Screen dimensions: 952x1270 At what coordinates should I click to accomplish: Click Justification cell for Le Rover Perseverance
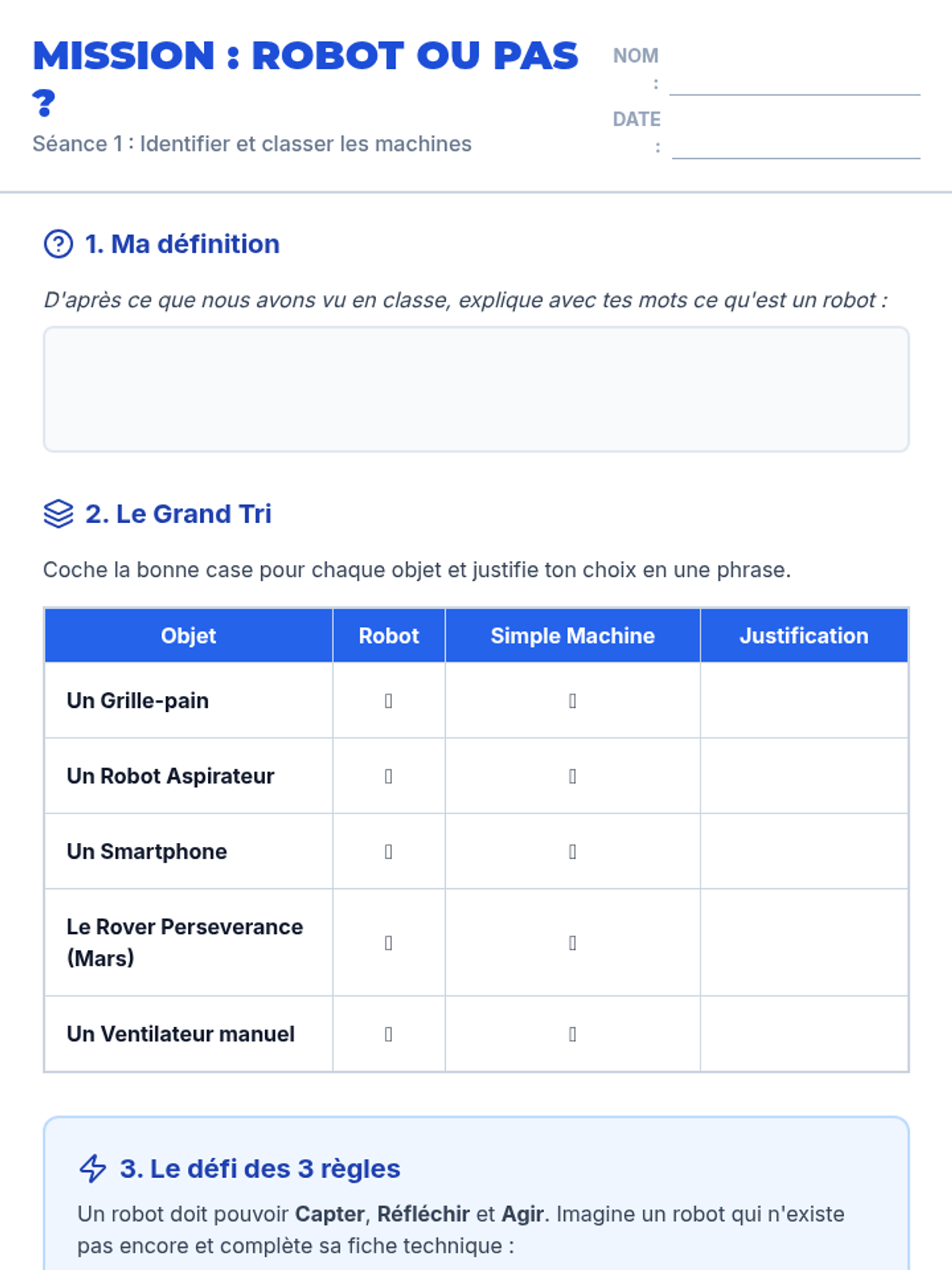(x=804, y=942)
